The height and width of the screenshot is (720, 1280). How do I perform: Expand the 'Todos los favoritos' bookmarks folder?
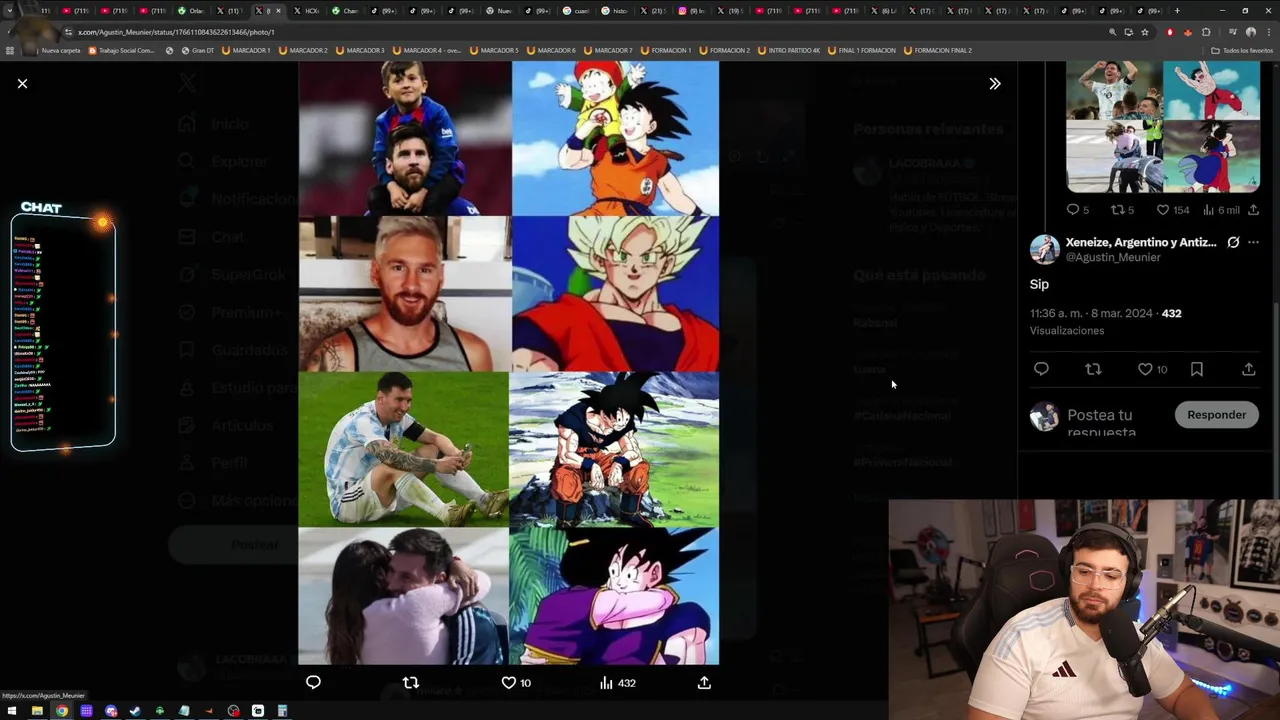pyautogui.click(x=1243, y=50)
